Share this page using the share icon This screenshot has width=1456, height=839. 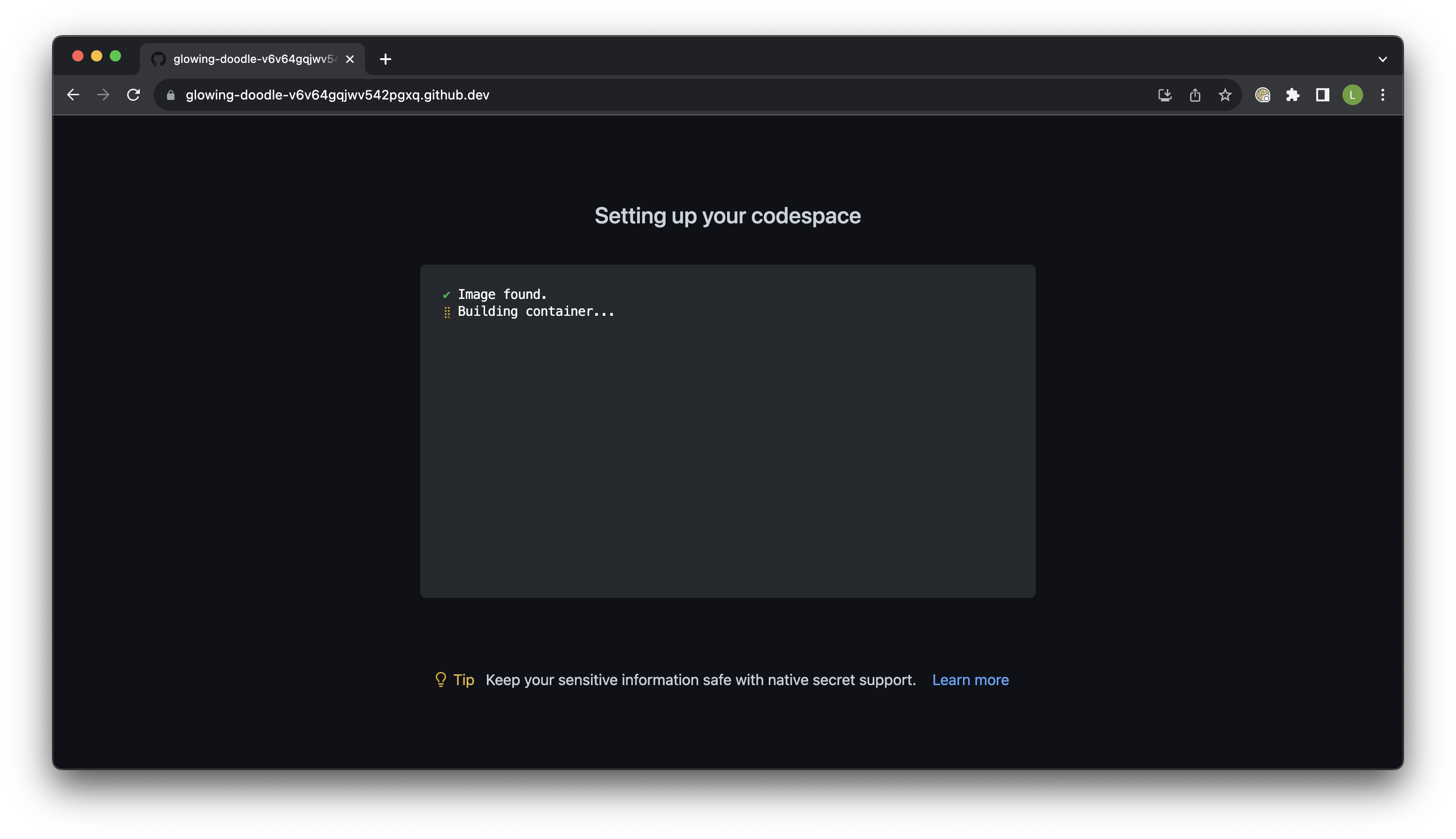coord(1195,95)
